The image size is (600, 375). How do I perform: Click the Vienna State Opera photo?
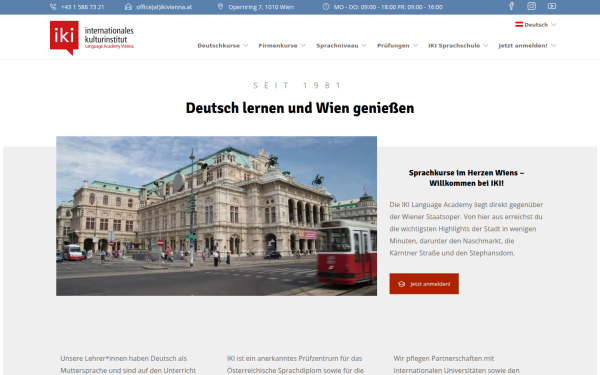click(217, 216)
